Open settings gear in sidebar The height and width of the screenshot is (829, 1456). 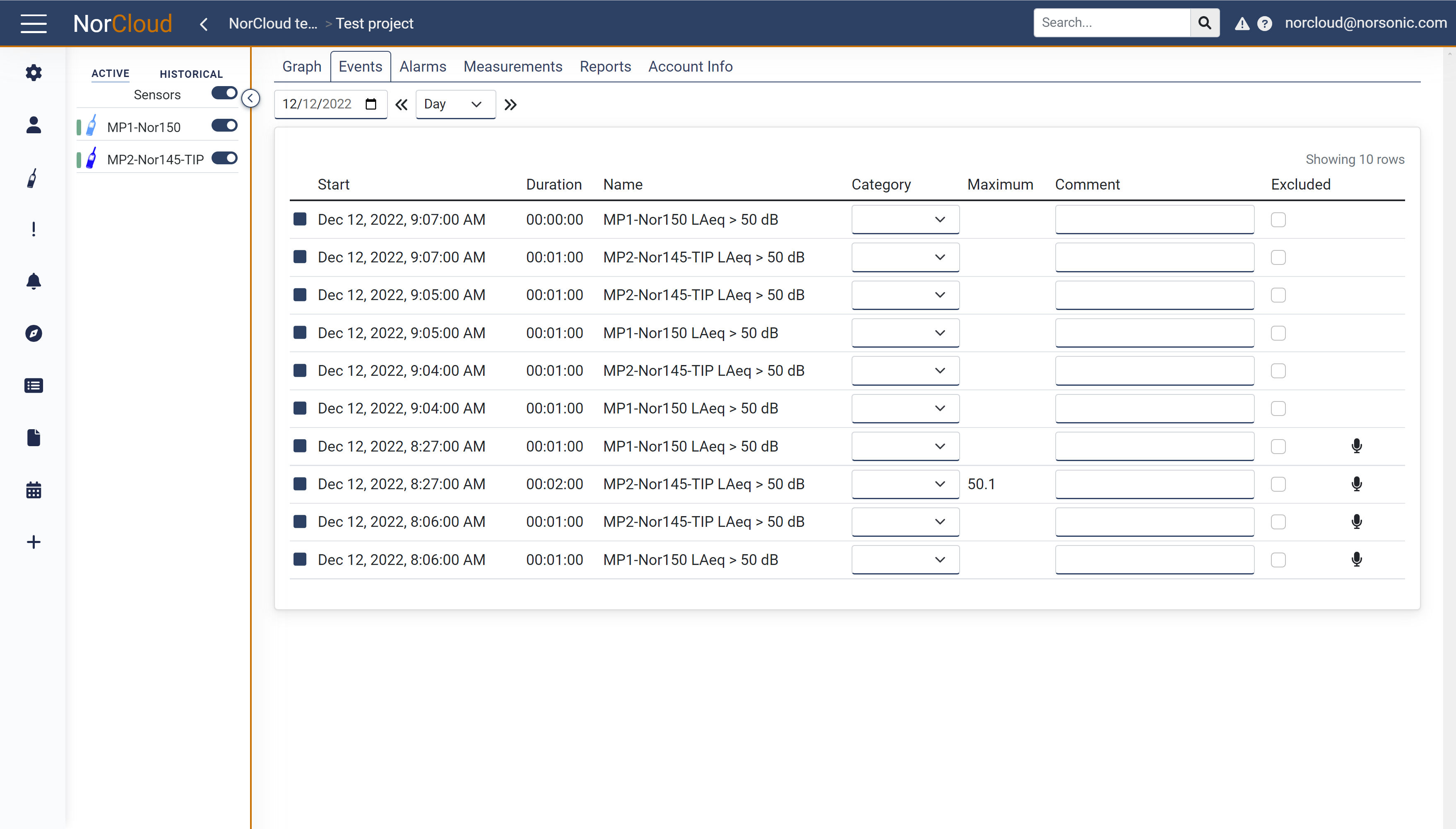pos(34,72)
